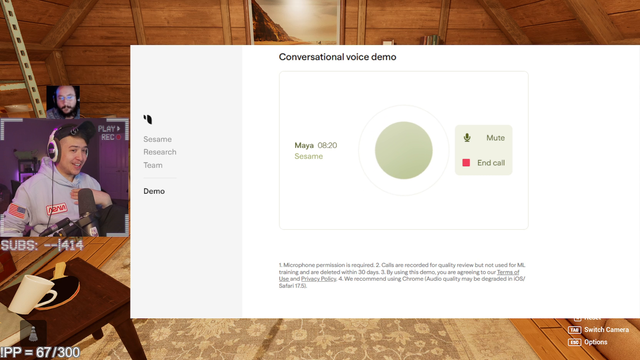Click the TAB key icon
This screenshot has height=360, width=640.
tap(574, 330)
